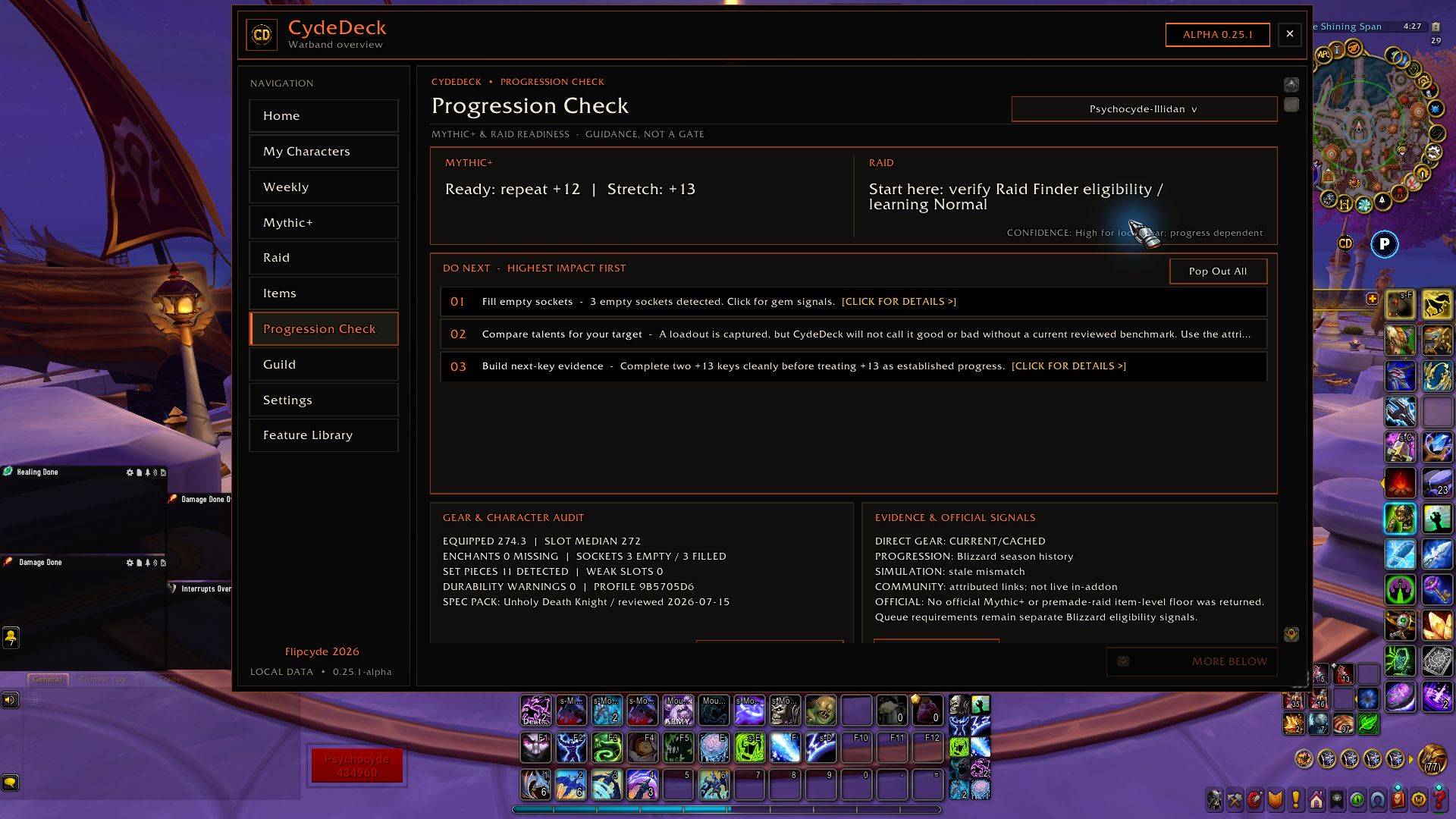Viewport: 1456px width, 819px height.
Task: Go to My Characters page
Action: pyautogui.click(x=324, y=152)
